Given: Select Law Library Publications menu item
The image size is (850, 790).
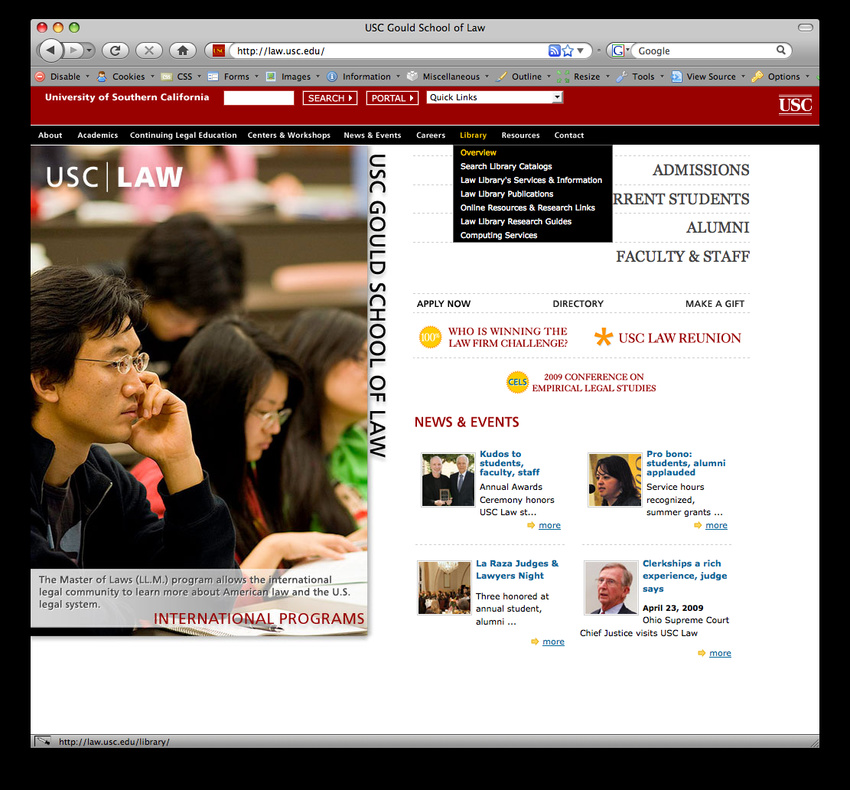Looking at the screenshot, I should [506, 194].
